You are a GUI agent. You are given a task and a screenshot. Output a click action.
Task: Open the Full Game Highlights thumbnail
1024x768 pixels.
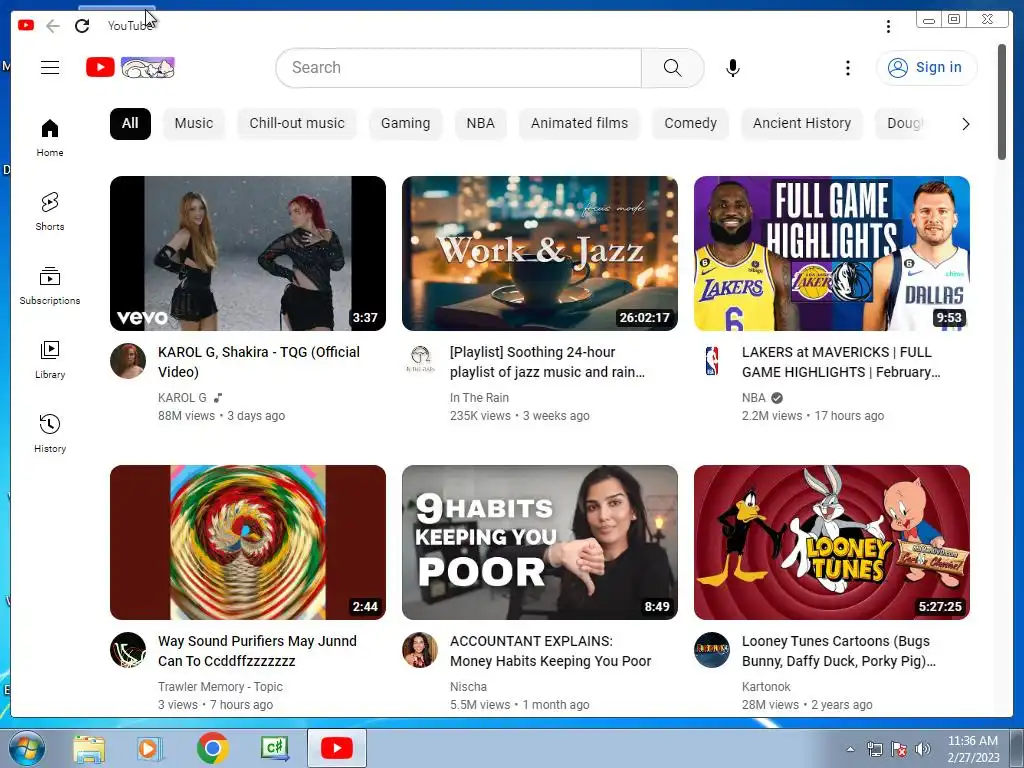coord(832,253)
